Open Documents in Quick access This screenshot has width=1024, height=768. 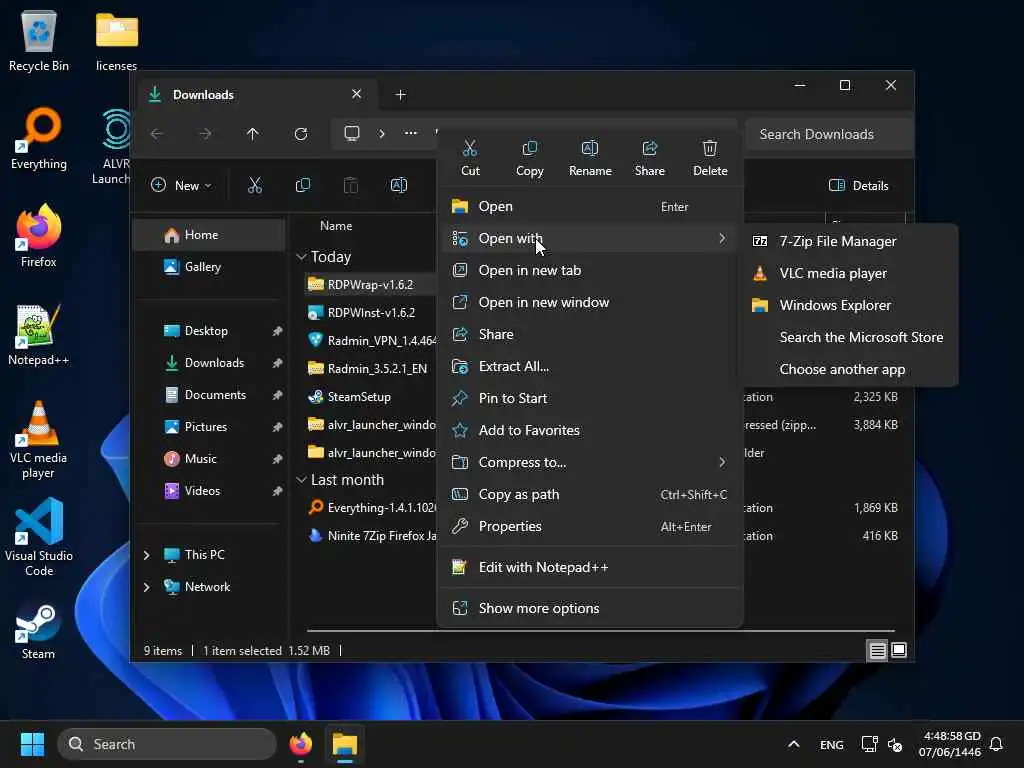click(209, 395)
